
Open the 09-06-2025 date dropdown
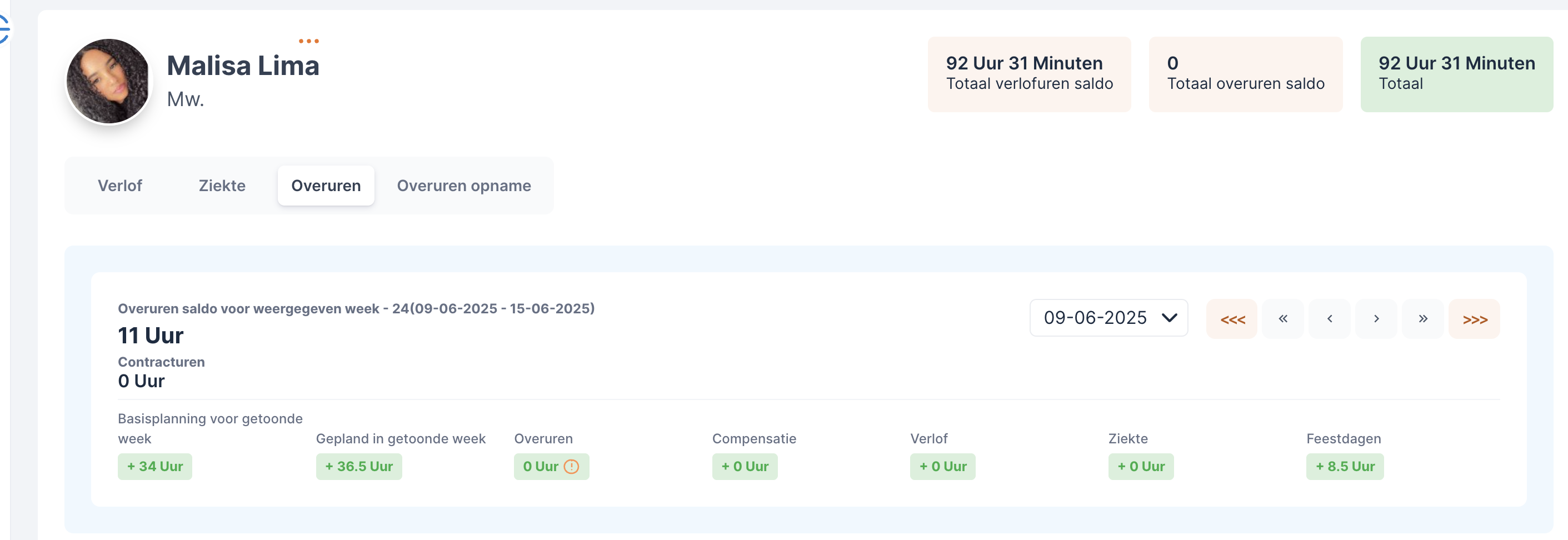(1108, 318)
